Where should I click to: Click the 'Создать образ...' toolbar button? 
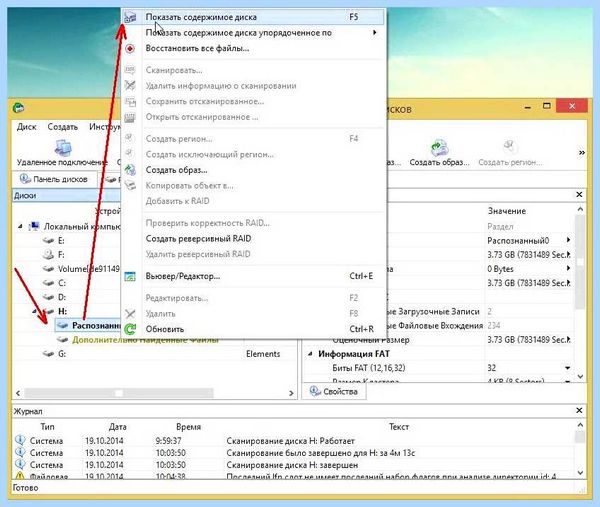tap(439, 153)
